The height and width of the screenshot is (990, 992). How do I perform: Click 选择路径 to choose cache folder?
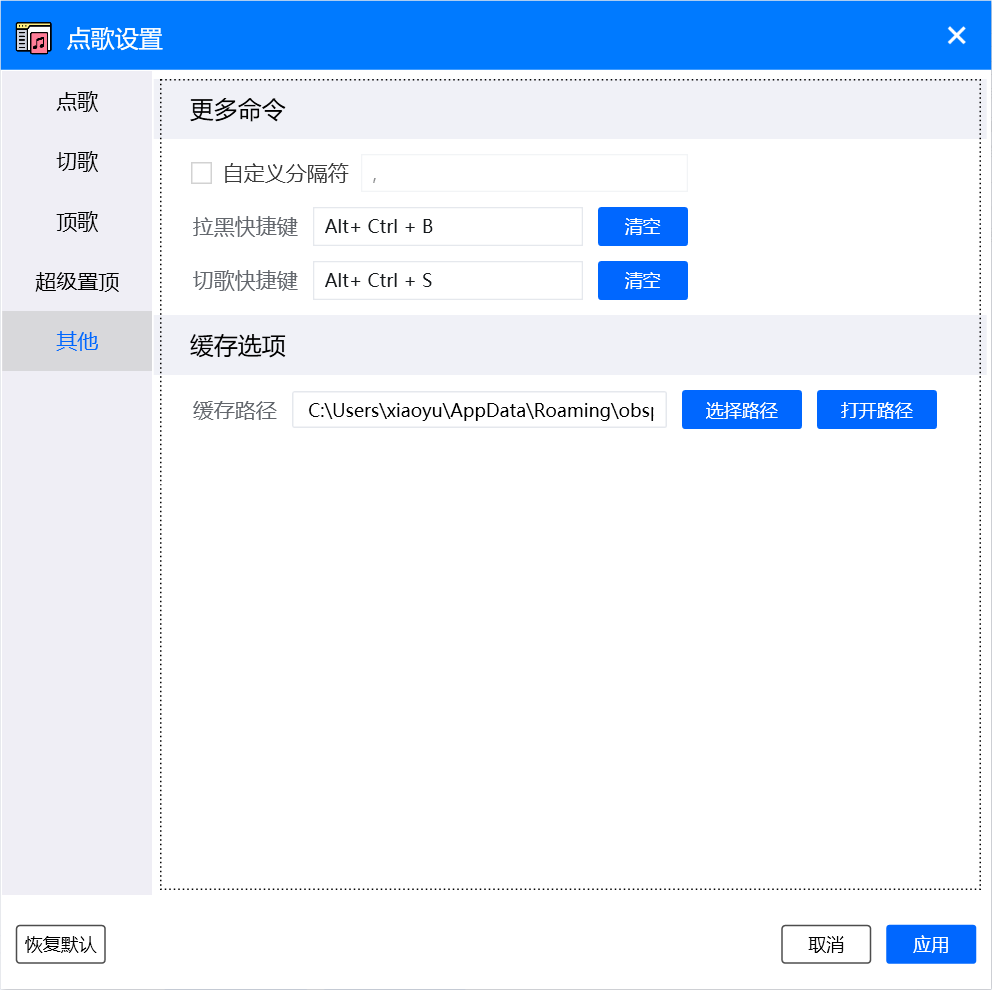tap(741, 409)
